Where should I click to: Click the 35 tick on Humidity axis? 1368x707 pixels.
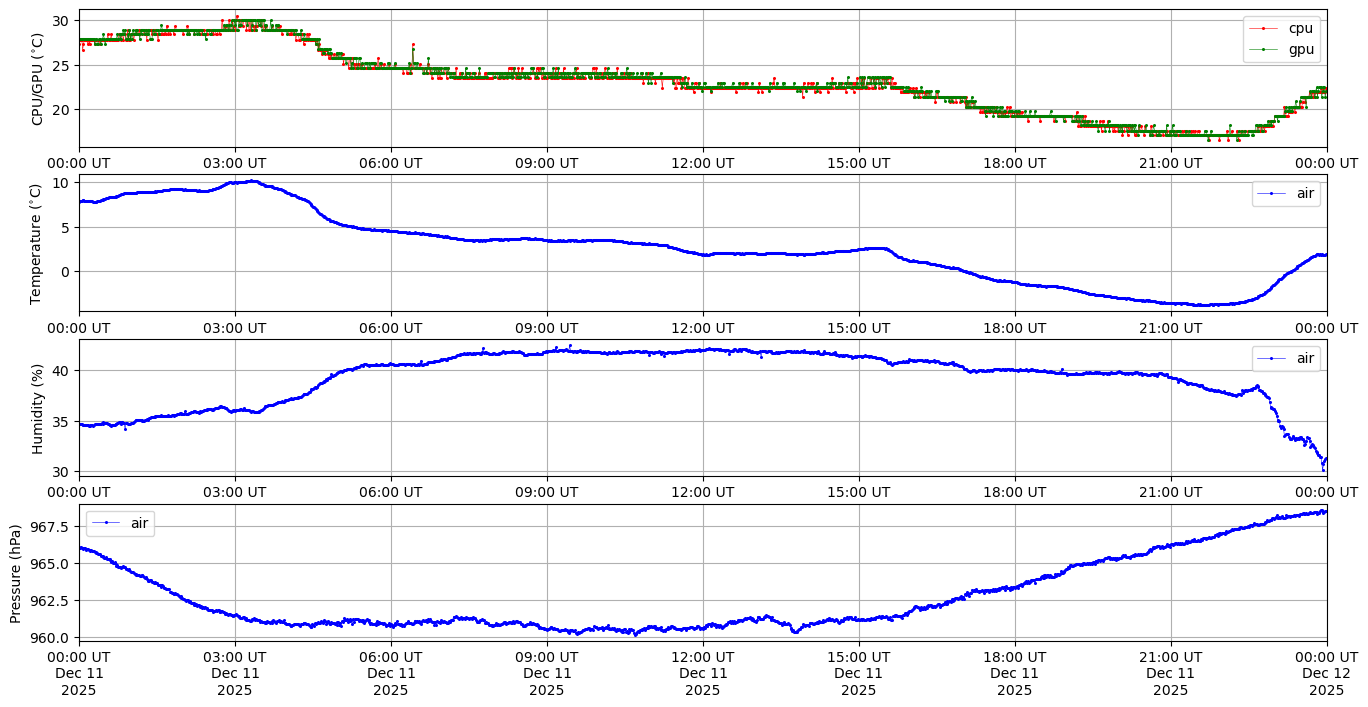[62, 422]
